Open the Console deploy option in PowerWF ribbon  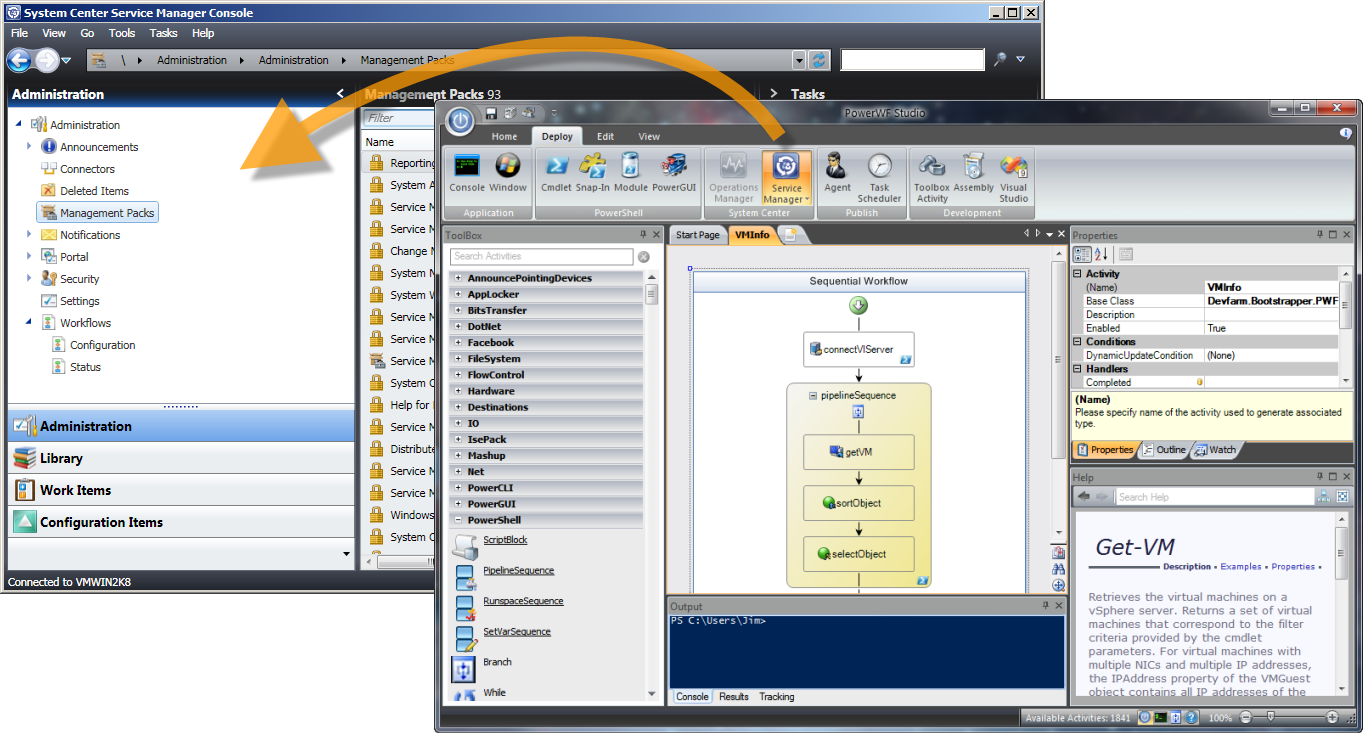467,173
